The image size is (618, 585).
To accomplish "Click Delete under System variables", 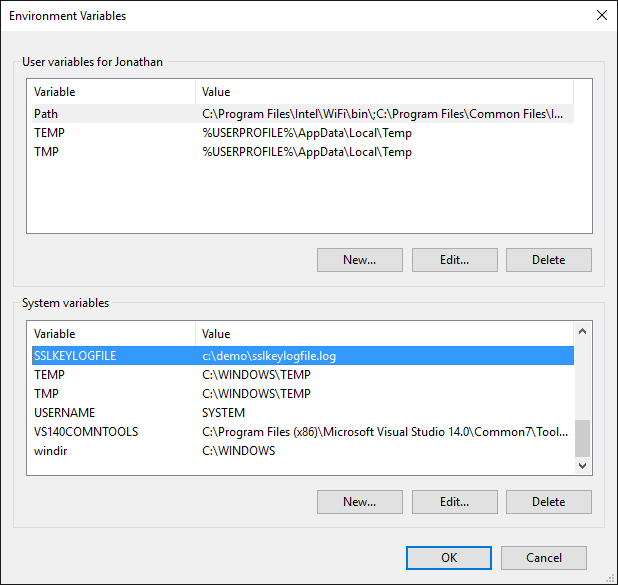I will [x=549, y=502].
